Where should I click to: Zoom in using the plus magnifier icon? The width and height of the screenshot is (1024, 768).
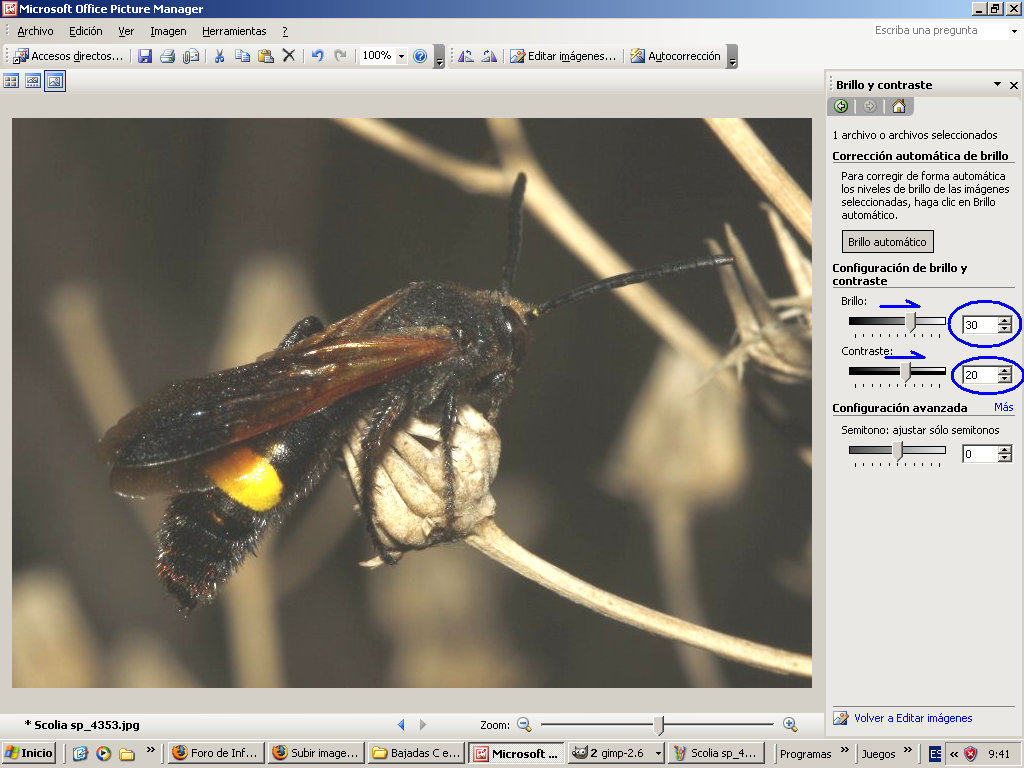point(790,724)
